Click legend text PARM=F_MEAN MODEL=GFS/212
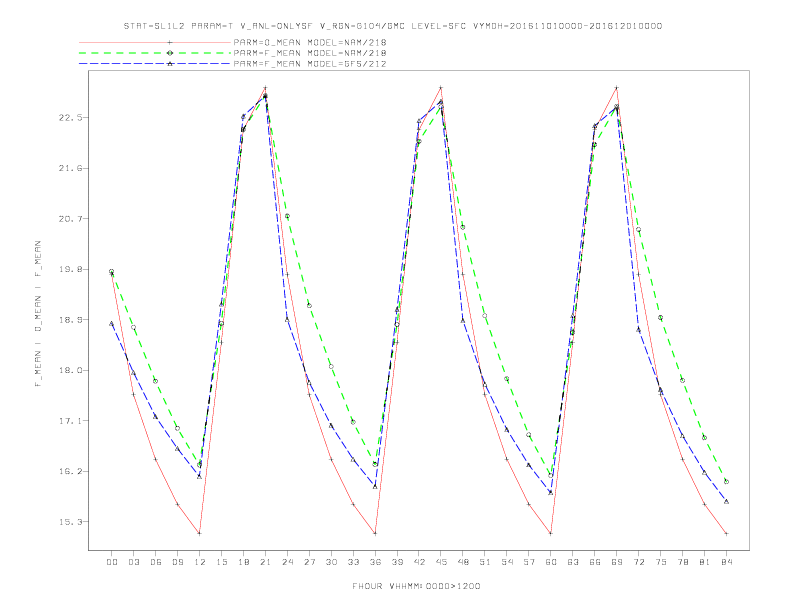The width and height of the screenshot is (792, 612). (310, 64)
